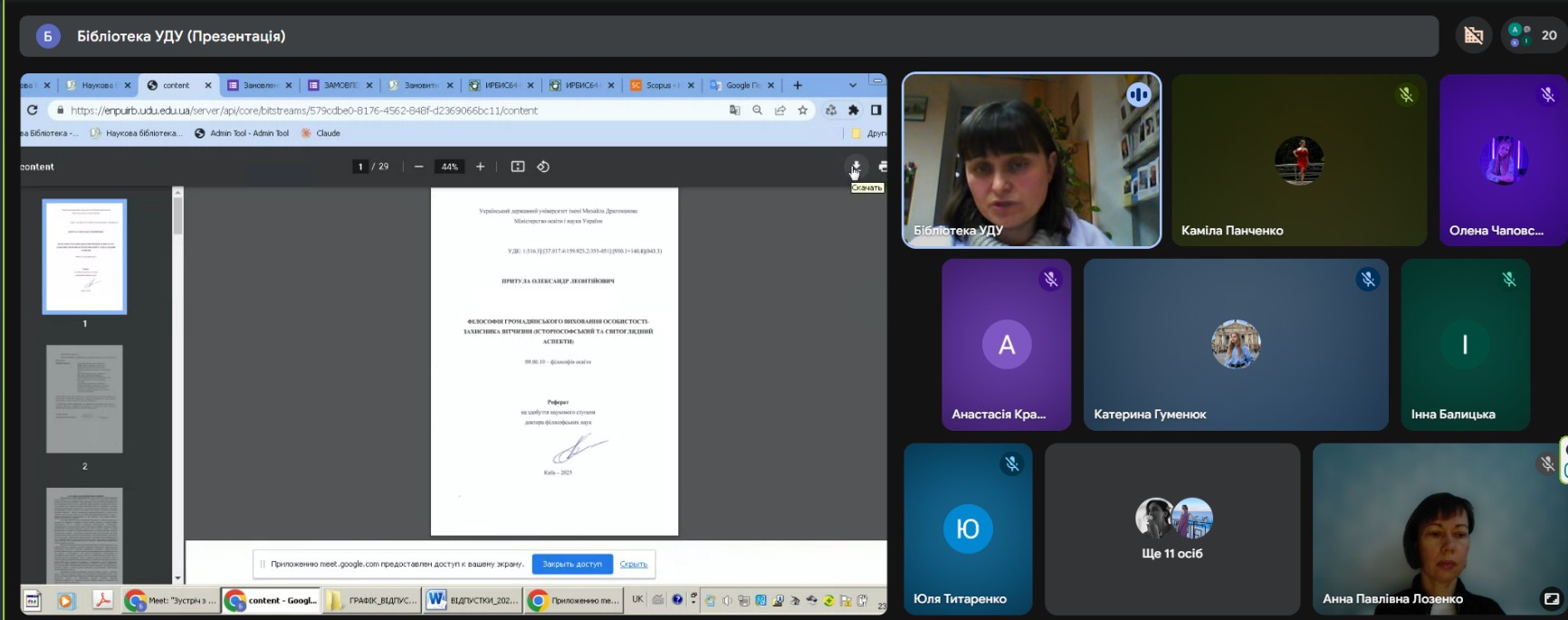This screenshot has width=1568, height=620.
Task: Zoom out of the PDF with minus
Action: tap(418, 167)
